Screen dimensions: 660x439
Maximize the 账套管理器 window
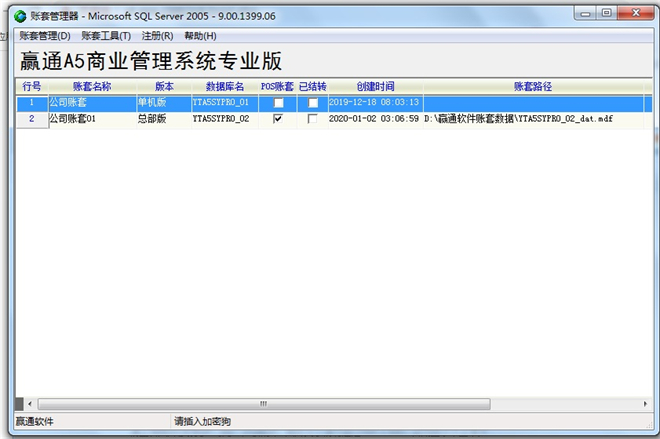607,13
